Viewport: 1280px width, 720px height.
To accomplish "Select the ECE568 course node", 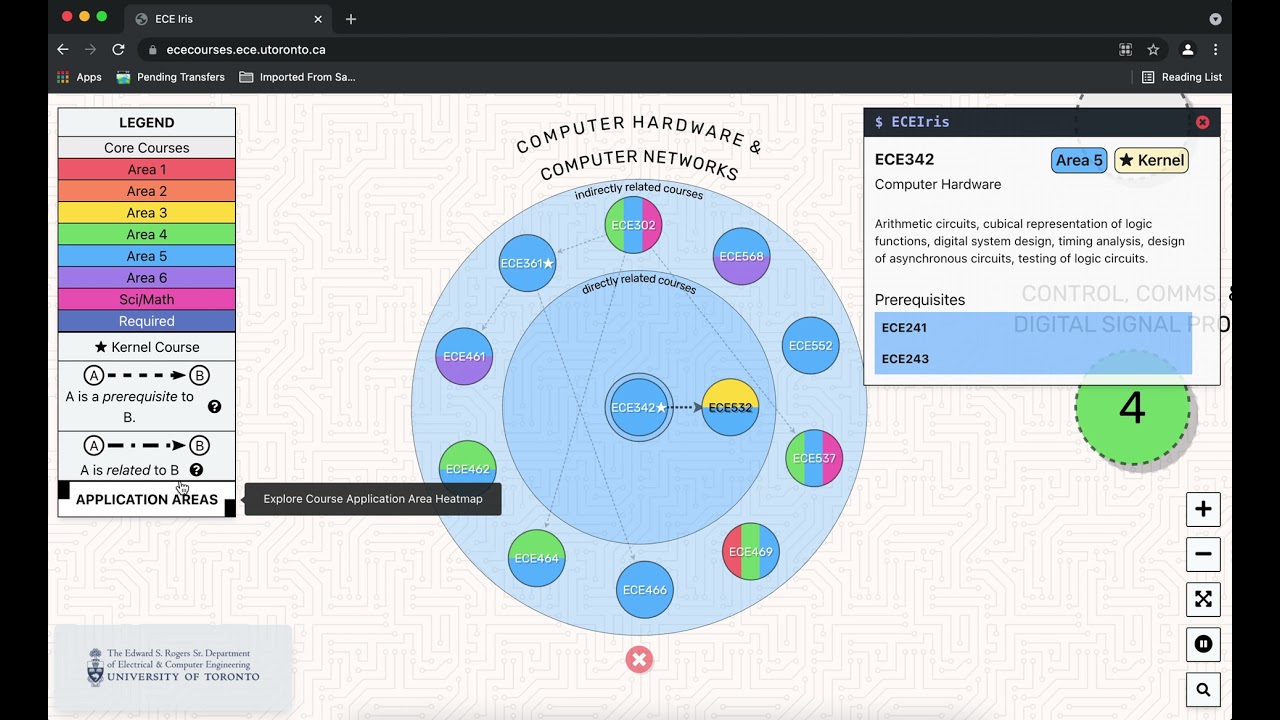I will tap(741, 256).
